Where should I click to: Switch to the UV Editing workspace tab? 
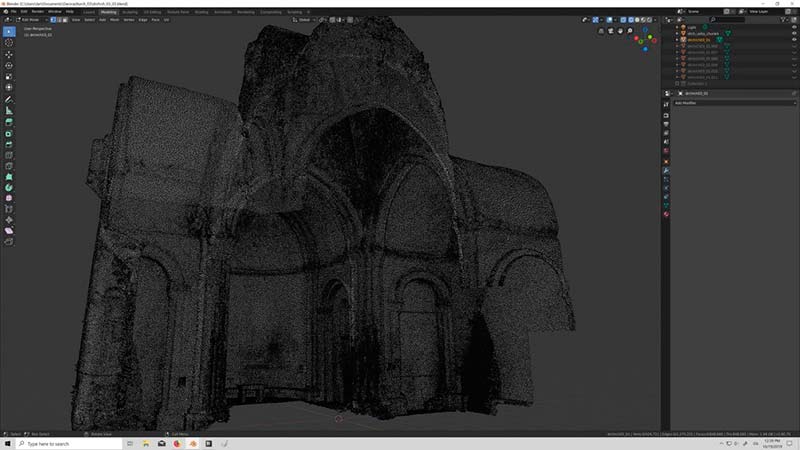(x=152, y=12)
